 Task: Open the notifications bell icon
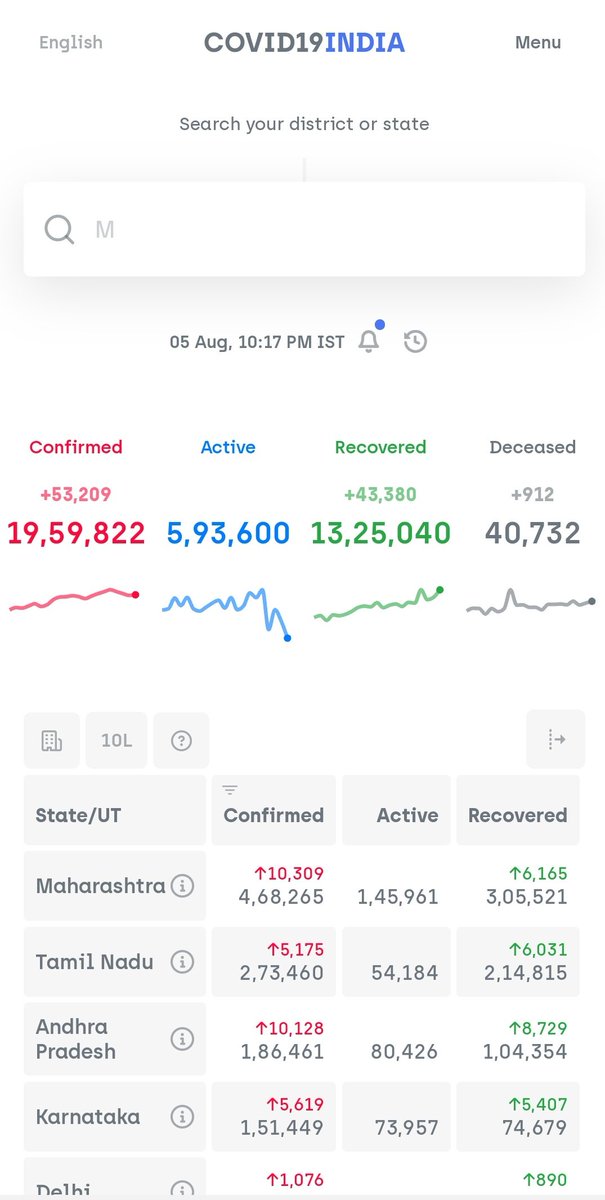(369, 341)
